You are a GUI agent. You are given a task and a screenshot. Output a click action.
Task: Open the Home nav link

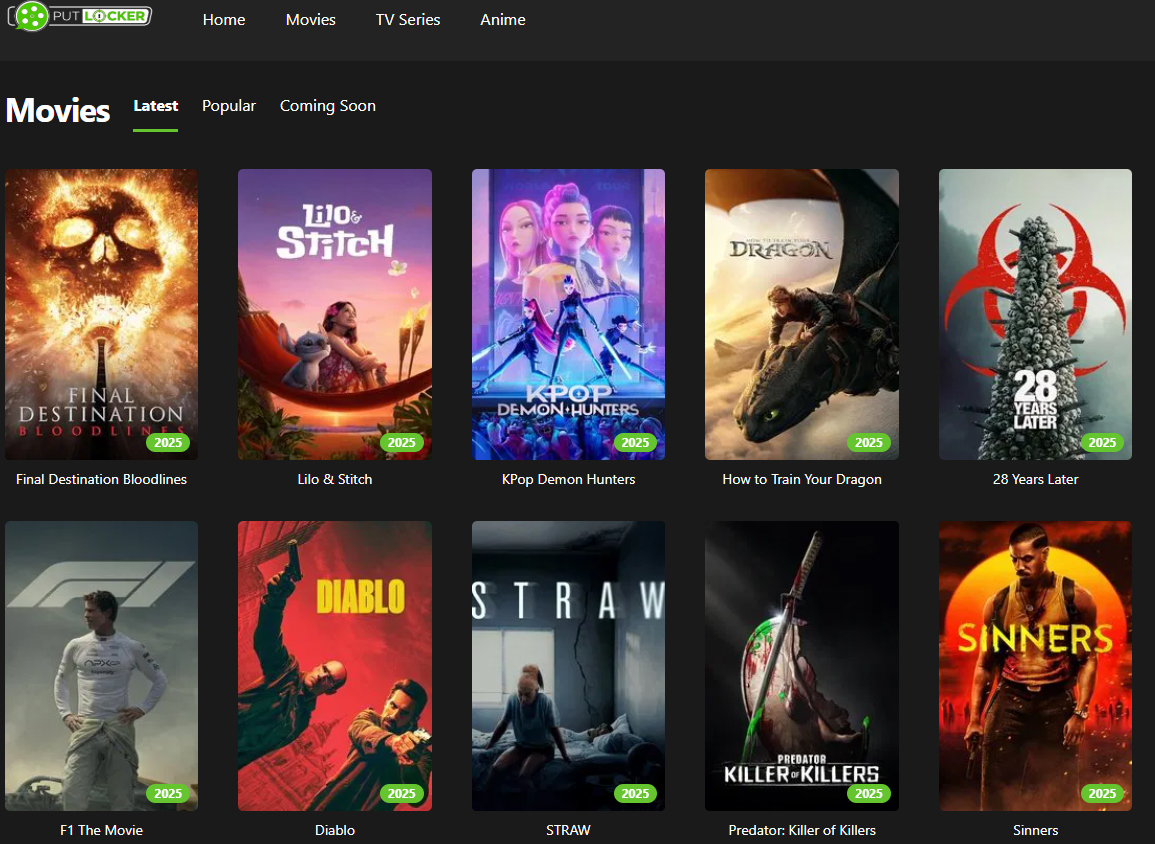(224, 20)
